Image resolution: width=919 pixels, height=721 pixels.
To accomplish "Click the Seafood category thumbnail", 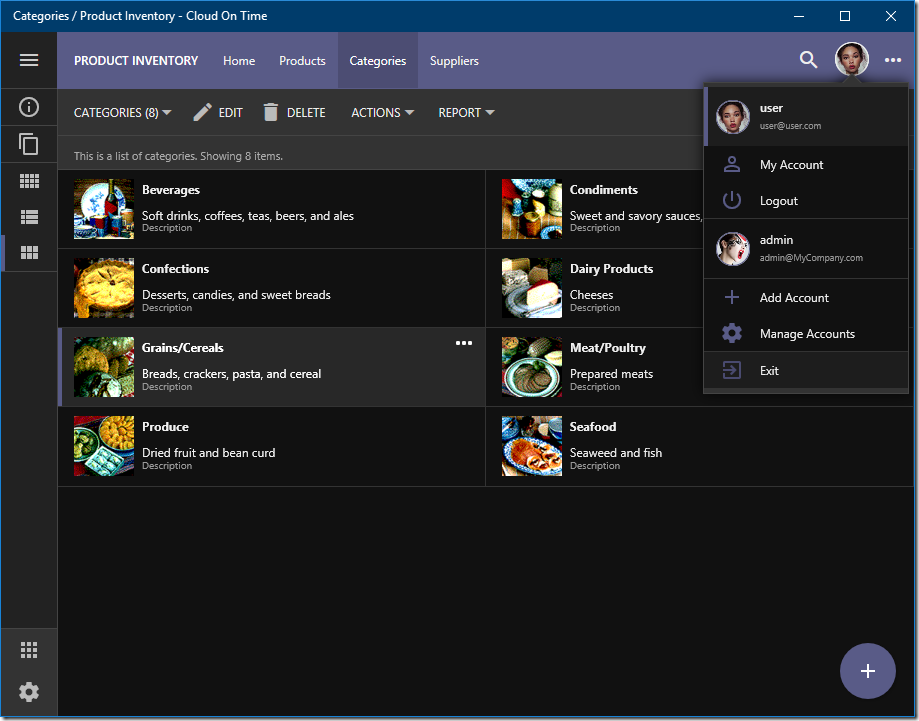I will pyautogui.click(x=531, y=447).
